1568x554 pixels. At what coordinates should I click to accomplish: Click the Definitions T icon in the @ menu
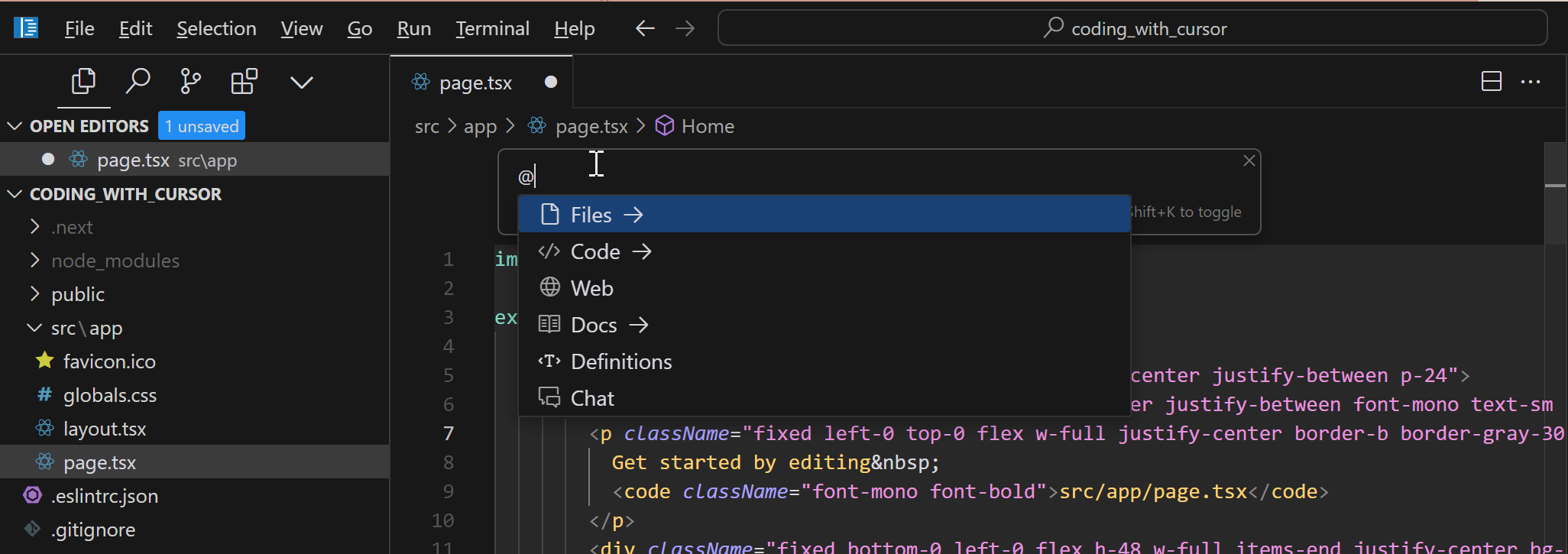pos(549,361)
